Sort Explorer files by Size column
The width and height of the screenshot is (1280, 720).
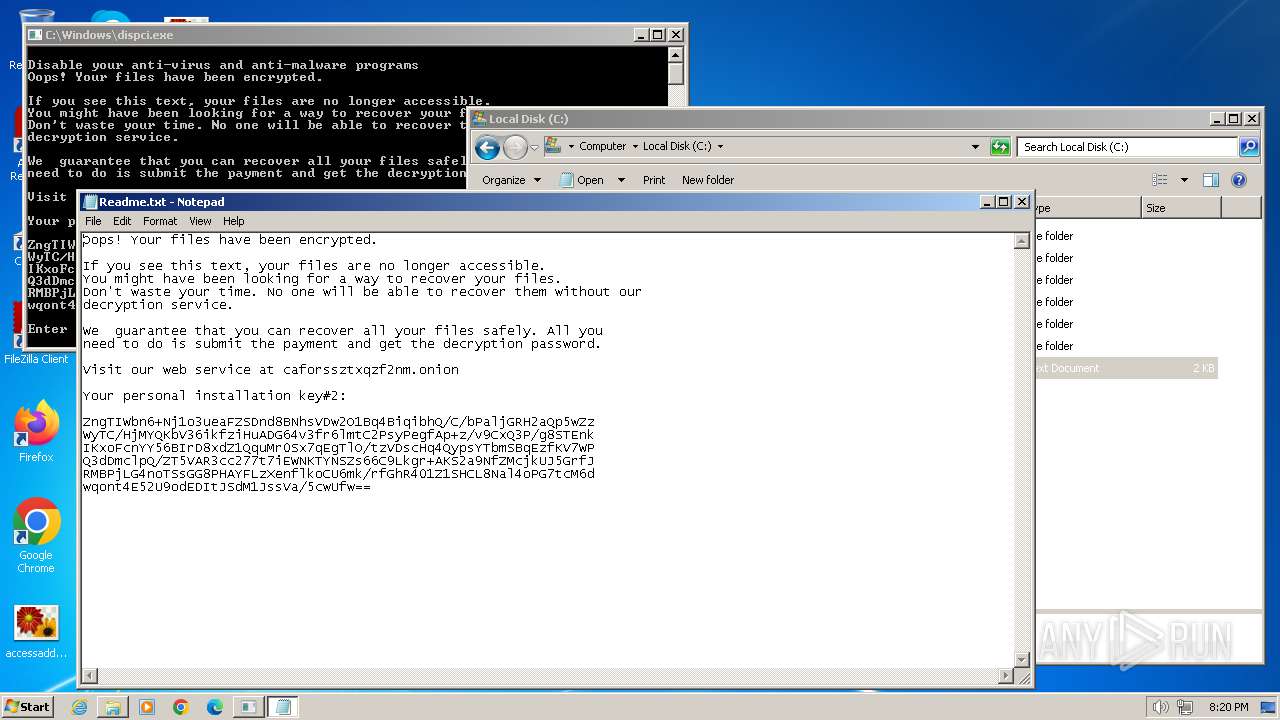[x=1181, y=208]
